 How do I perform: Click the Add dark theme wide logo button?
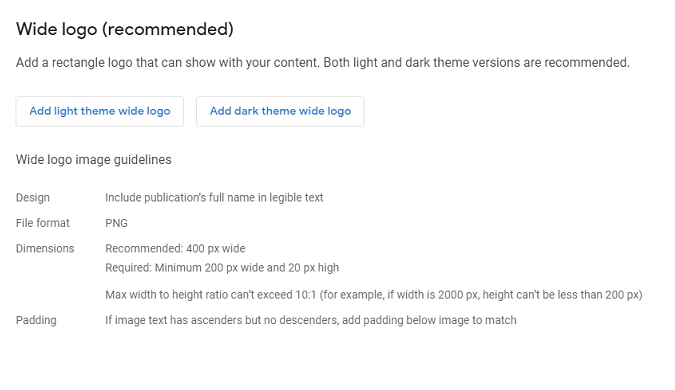[280, 111]
